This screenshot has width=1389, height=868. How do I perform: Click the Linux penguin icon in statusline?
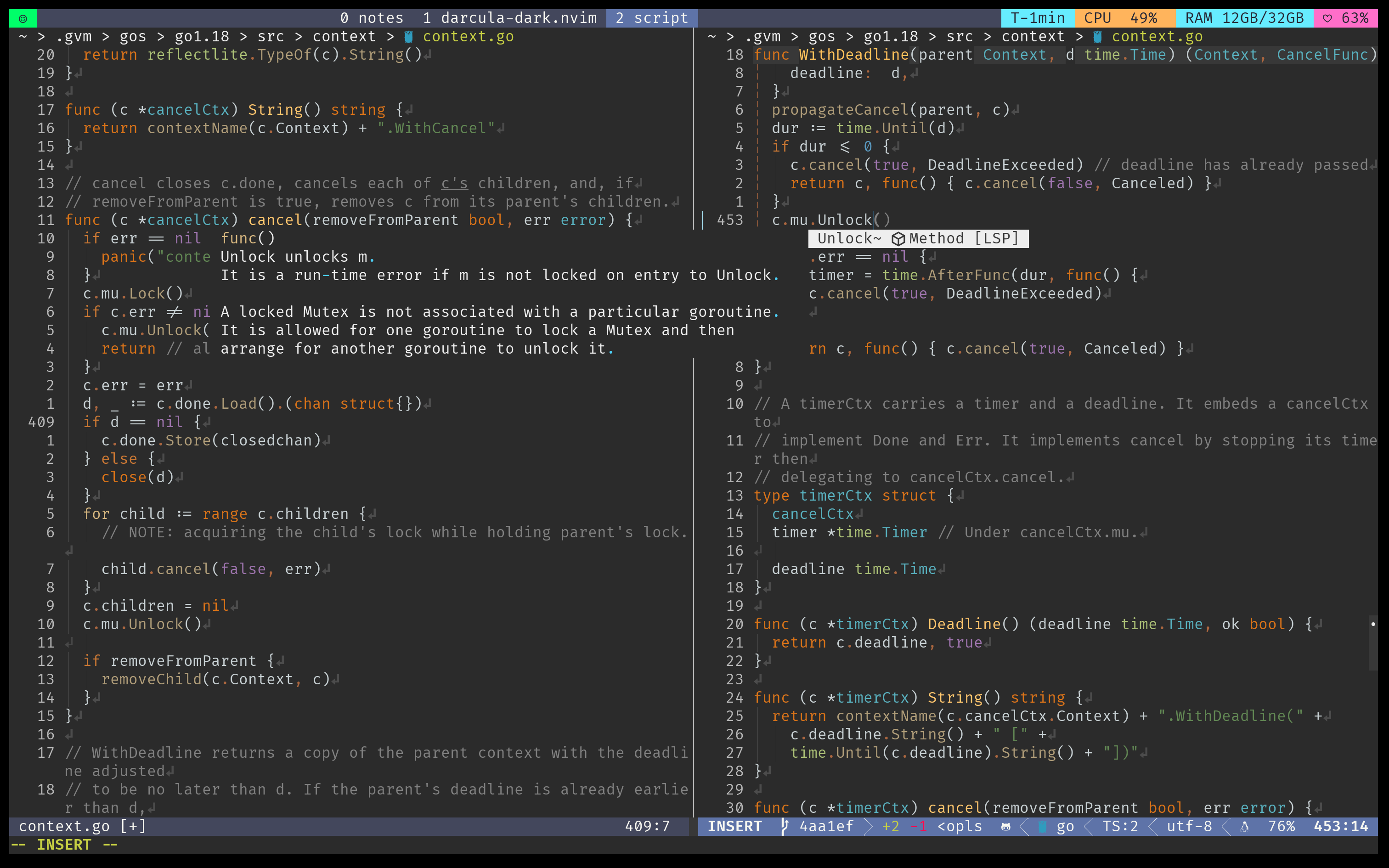pos(1244,826)
